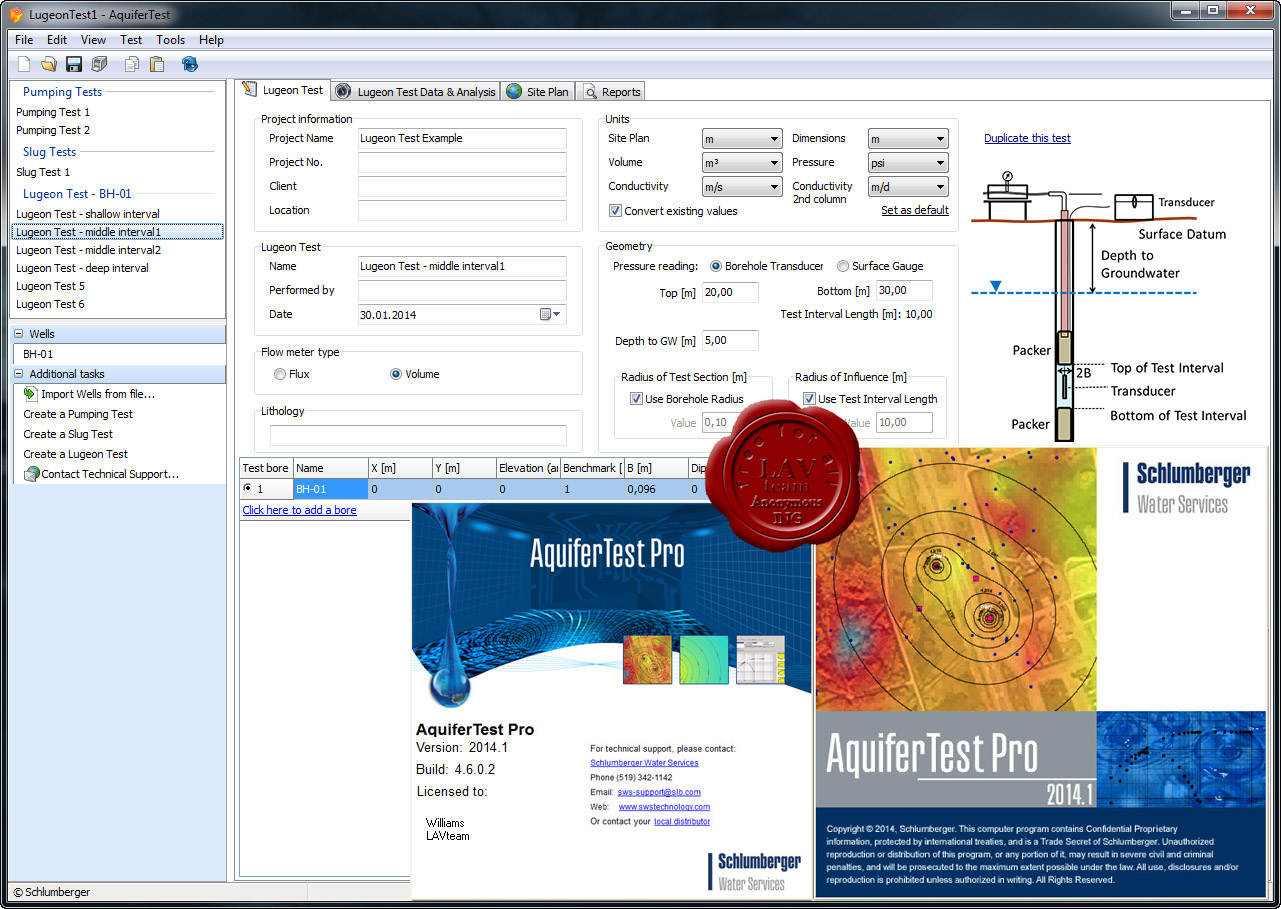Collapse the Additional tasks section
The height and width of the screenshot is (909, 1281).
tap(18, 374)
